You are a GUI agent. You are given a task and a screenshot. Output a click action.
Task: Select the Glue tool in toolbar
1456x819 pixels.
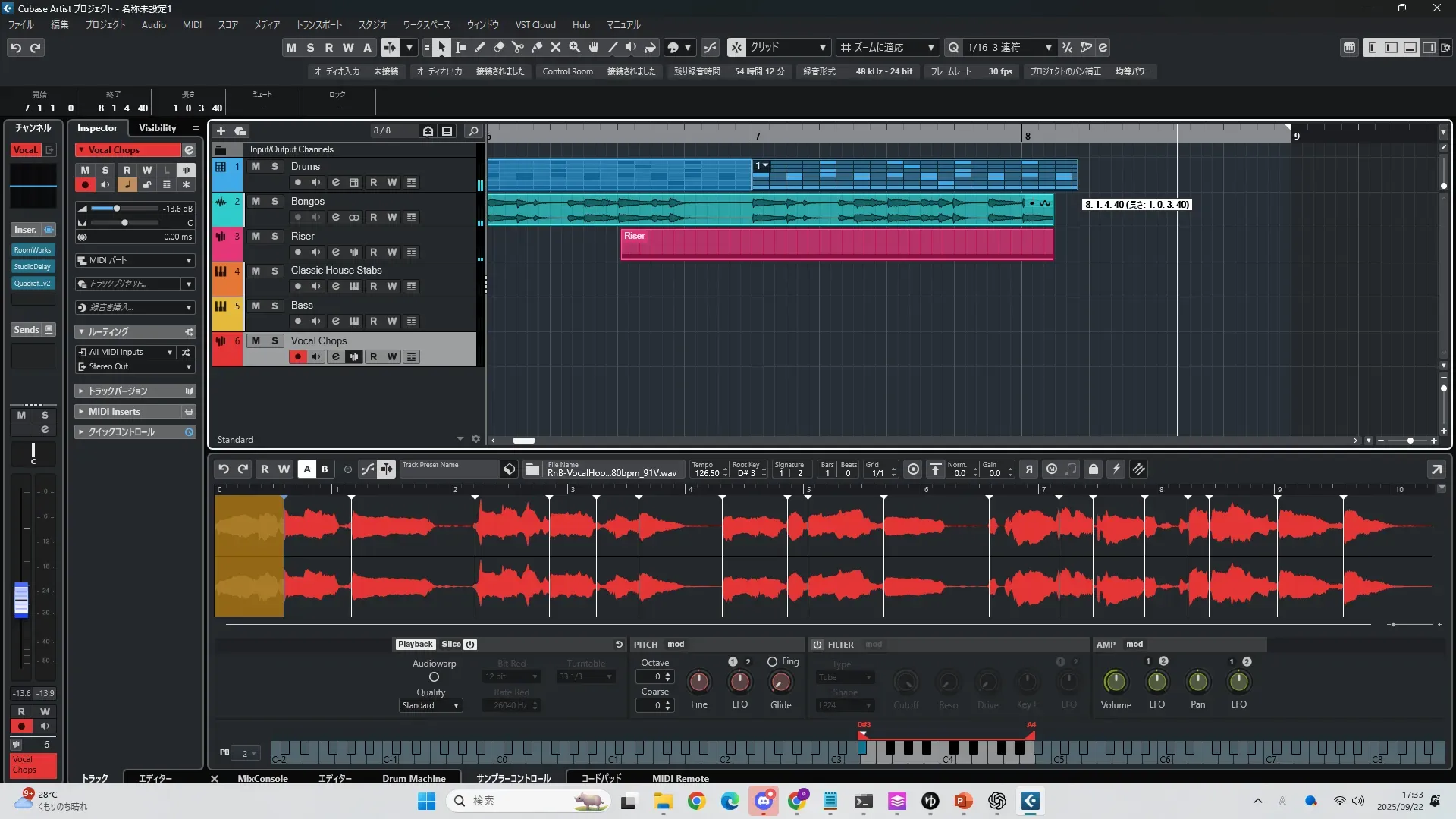[537, 48]
